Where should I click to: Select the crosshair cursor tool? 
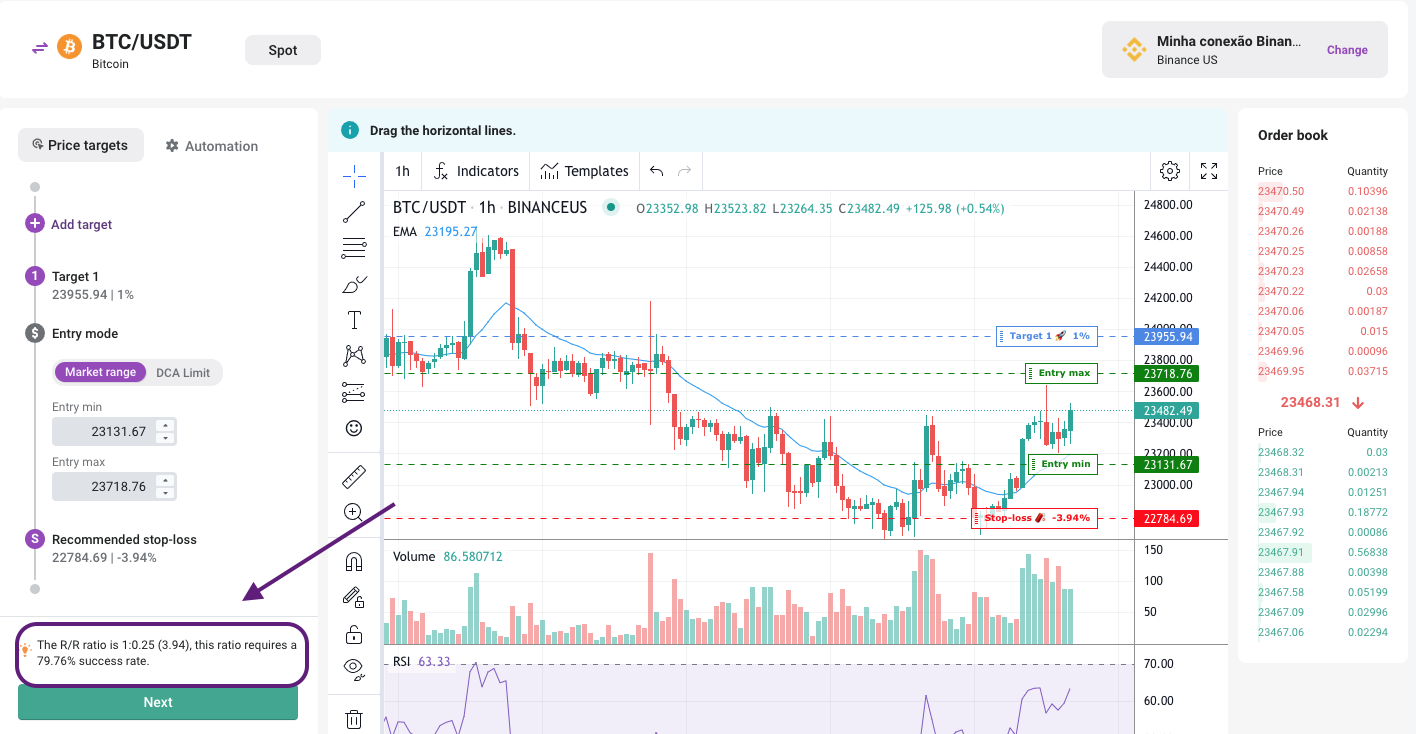(354, 177)
